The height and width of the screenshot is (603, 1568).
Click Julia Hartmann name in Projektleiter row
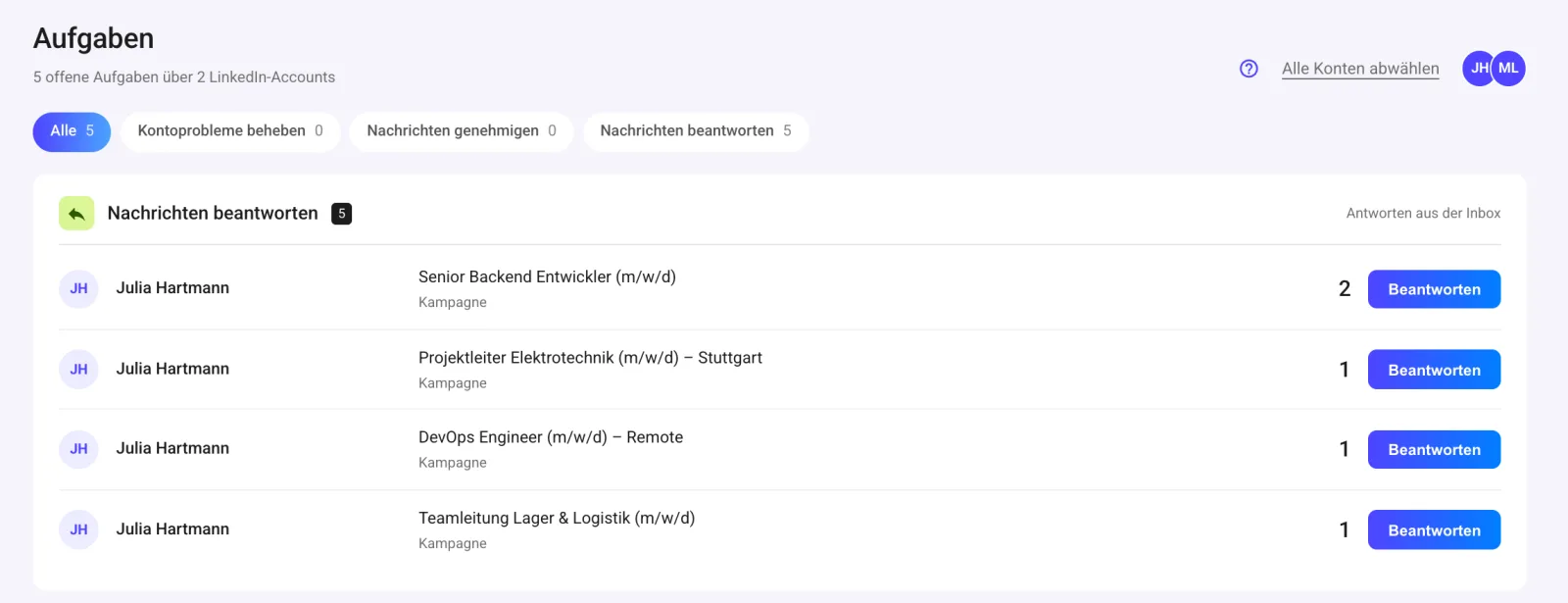pyautogui.click(x=172, y=369)
